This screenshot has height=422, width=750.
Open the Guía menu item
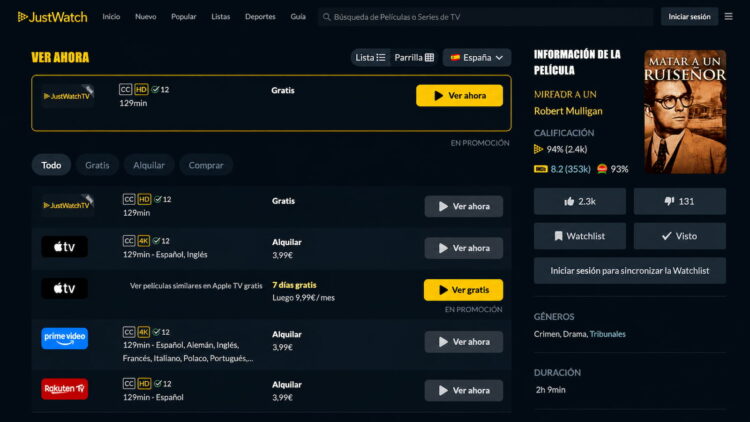[x=298, y=17]
